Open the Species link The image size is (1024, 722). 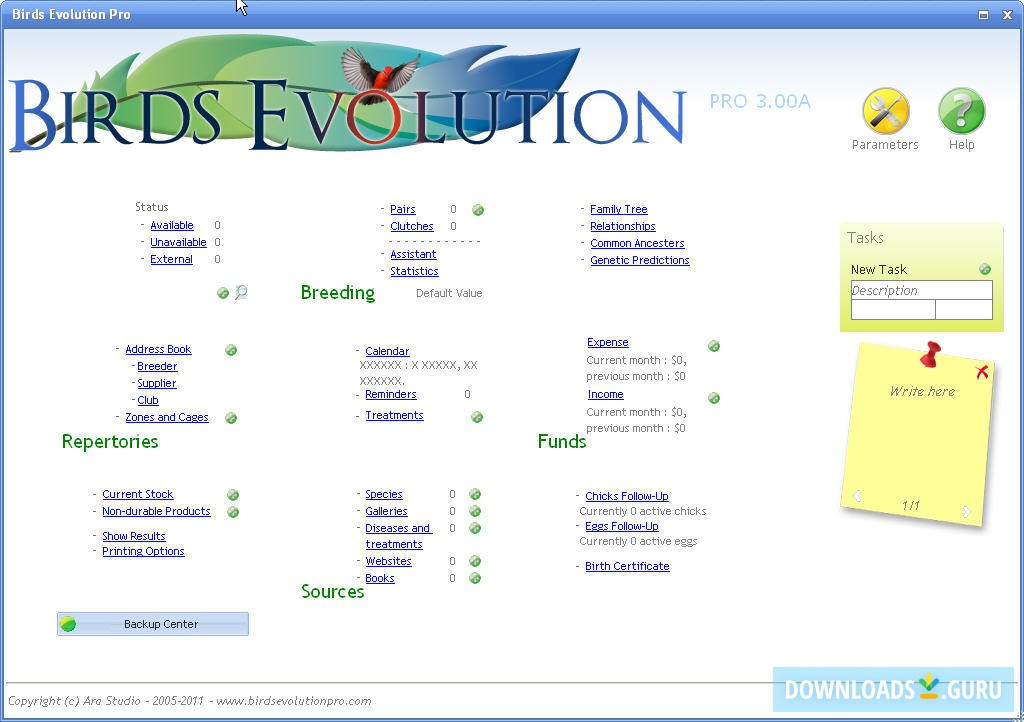pyautogui.click(x=384, y=495)
